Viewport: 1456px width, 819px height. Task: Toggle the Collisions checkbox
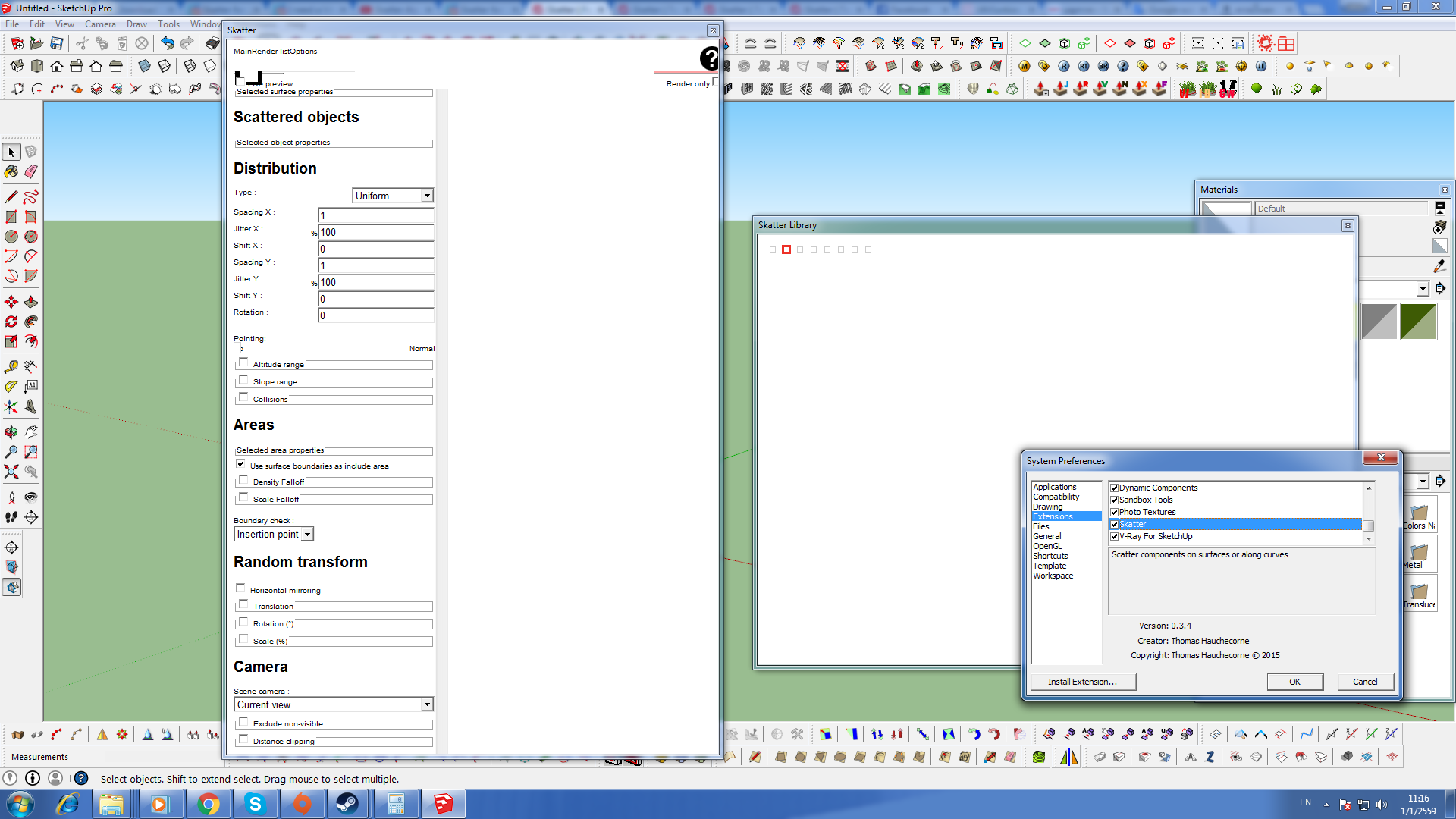[243, 397]
